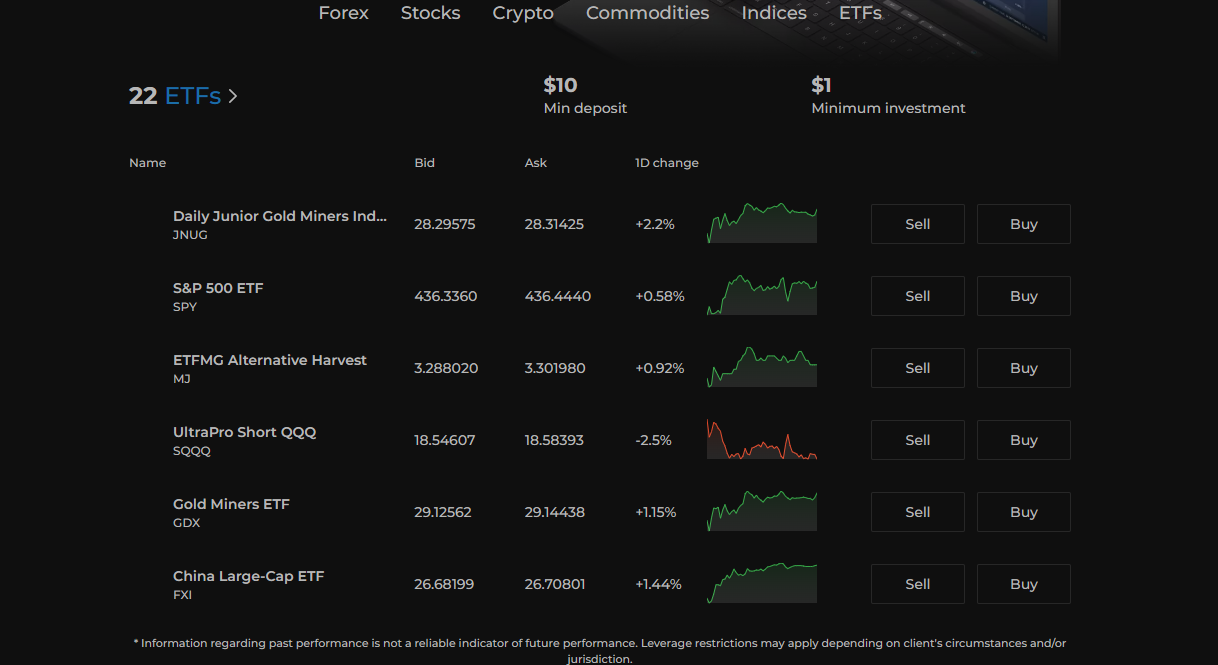1218x665 pixels.
Task: View the MJ green sparkline chart
Action: point(762,367)
